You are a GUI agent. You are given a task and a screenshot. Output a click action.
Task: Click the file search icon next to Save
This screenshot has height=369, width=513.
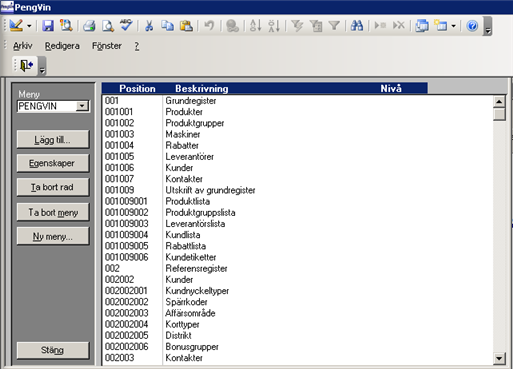pos(66,26)
